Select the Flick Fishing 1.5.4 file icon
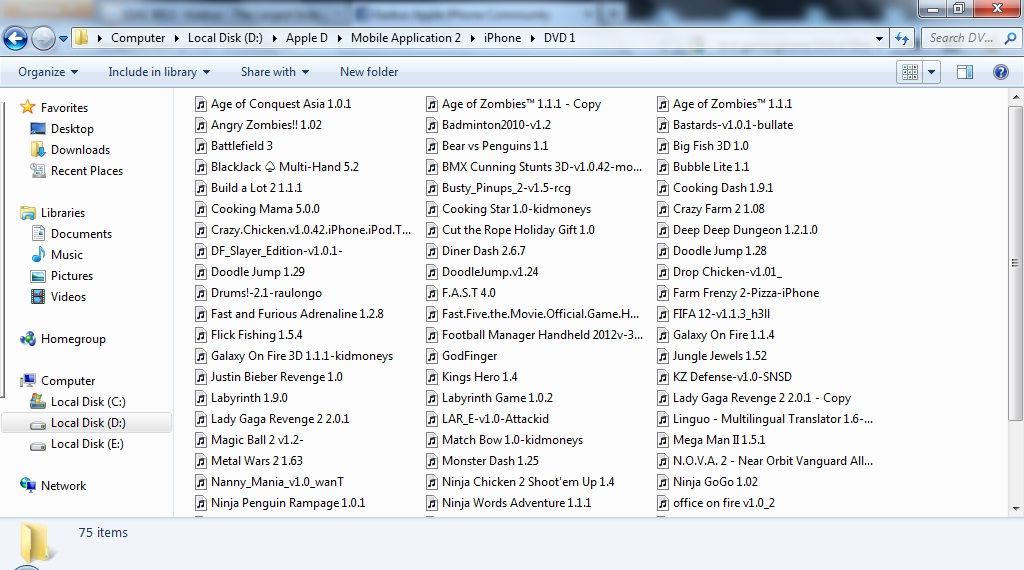The image size is (1024, 570). tap(201, 335)
